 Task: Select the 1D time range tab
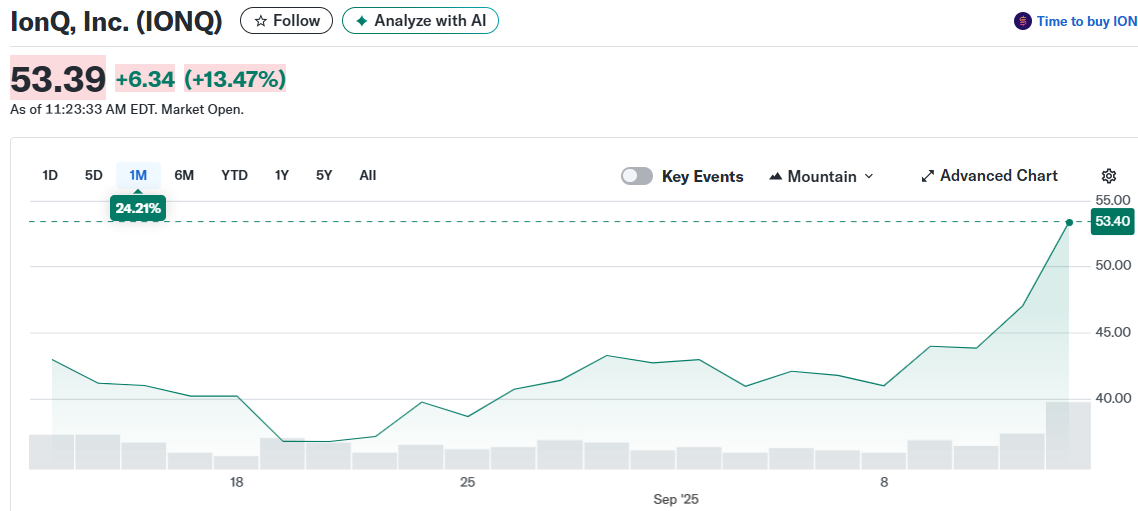tap(50, 175)
